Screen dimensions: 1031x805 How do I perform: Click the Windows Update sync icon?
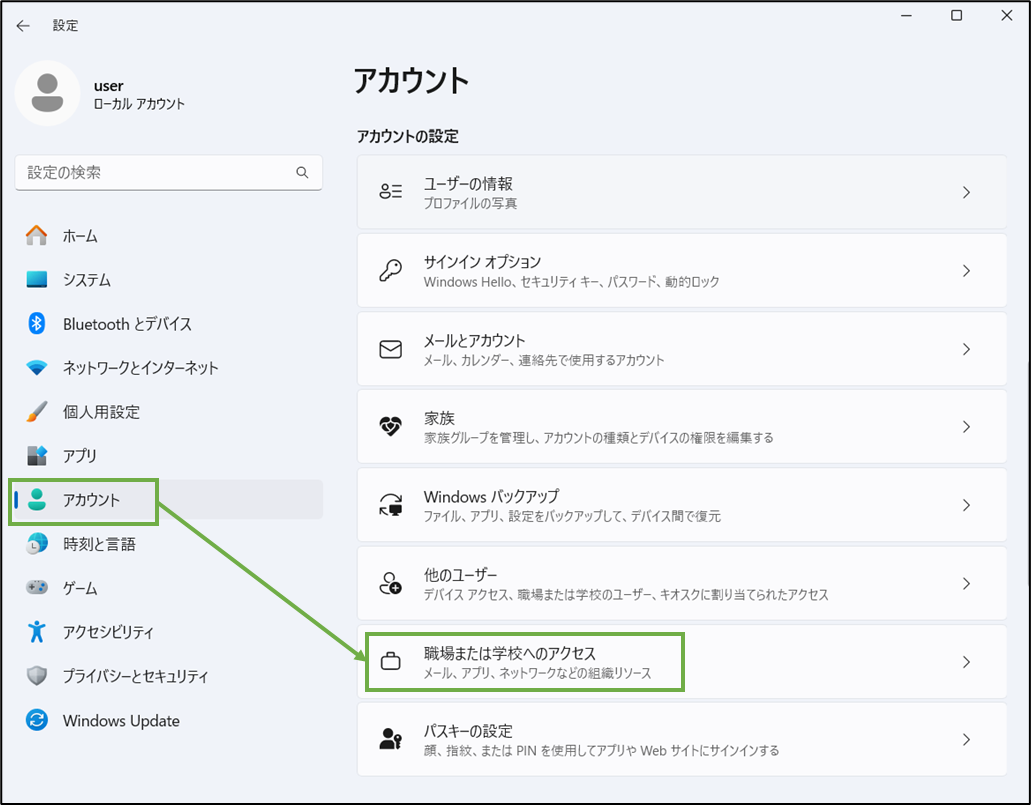37,720
